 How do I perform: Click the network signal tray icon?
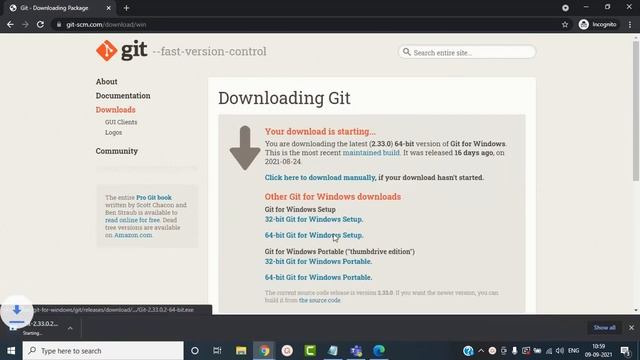pyautogui.click(x=549, y=351)
